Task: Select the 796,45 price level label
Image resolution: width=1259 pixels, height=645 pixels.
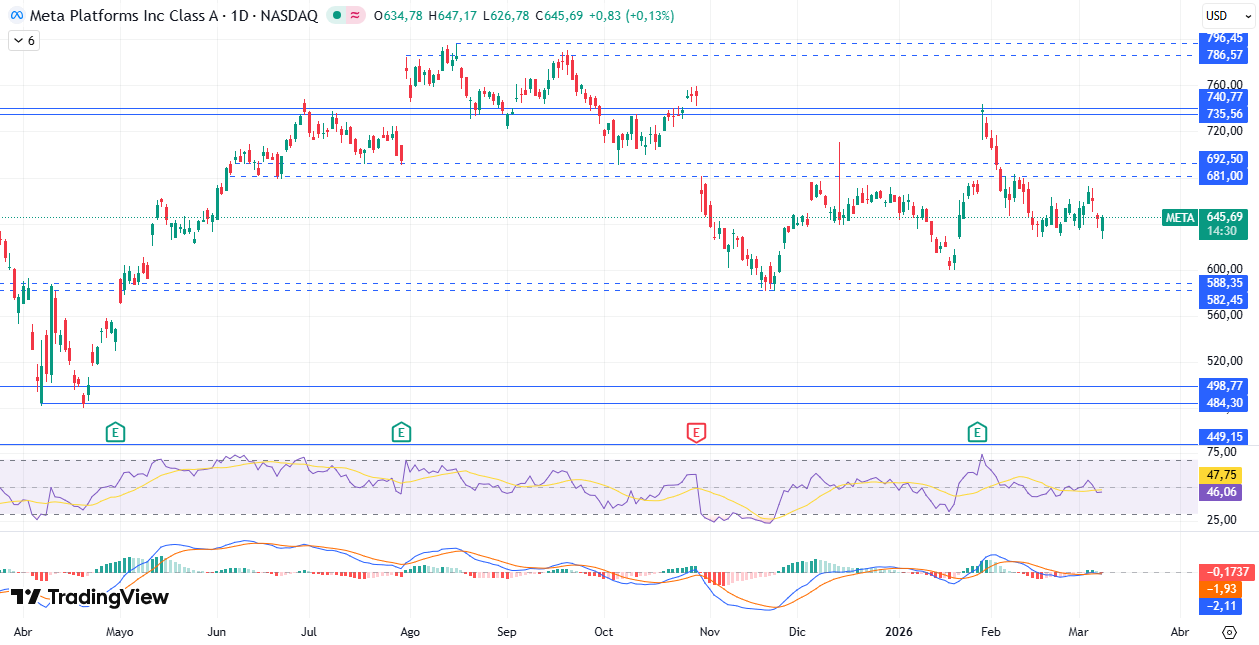Action: [x=1224, y=38]
